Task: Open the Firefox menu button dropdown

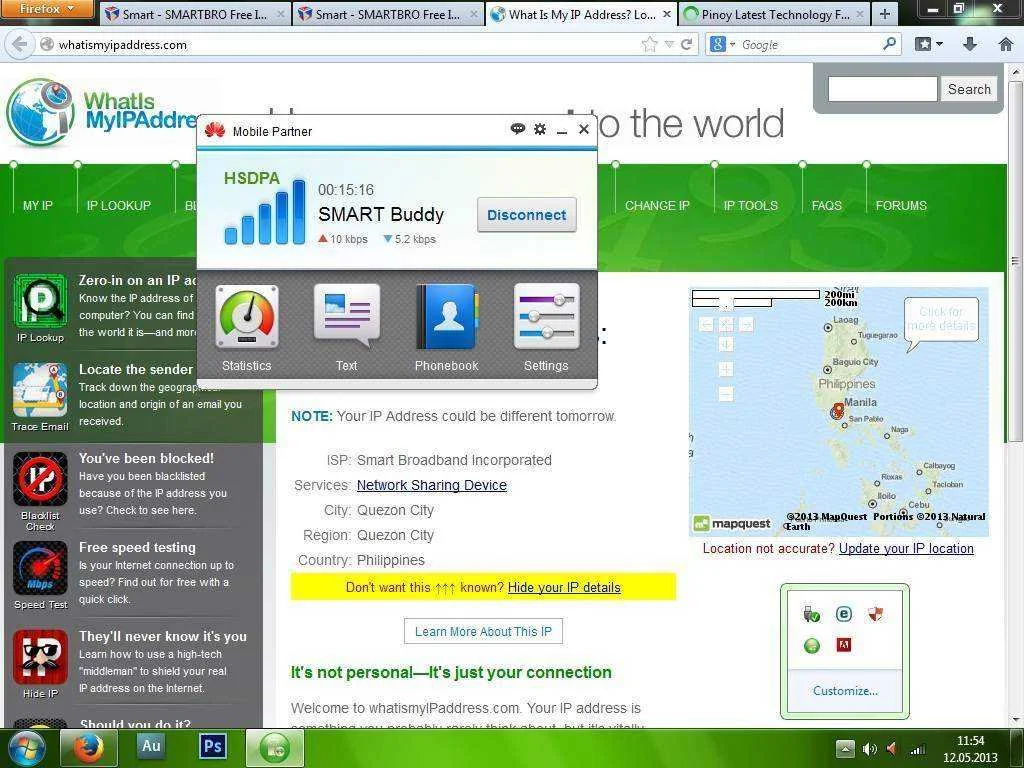Action: click(47, 9)
